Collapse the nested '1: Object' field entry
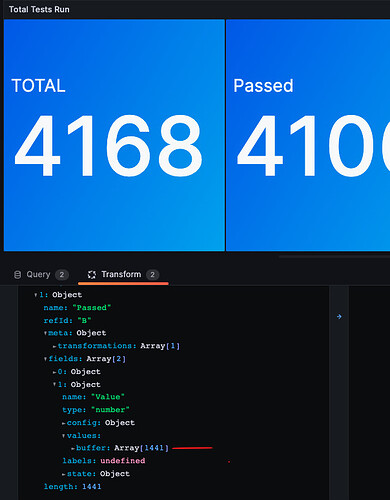390x500 pixels. tap(54, 385)
